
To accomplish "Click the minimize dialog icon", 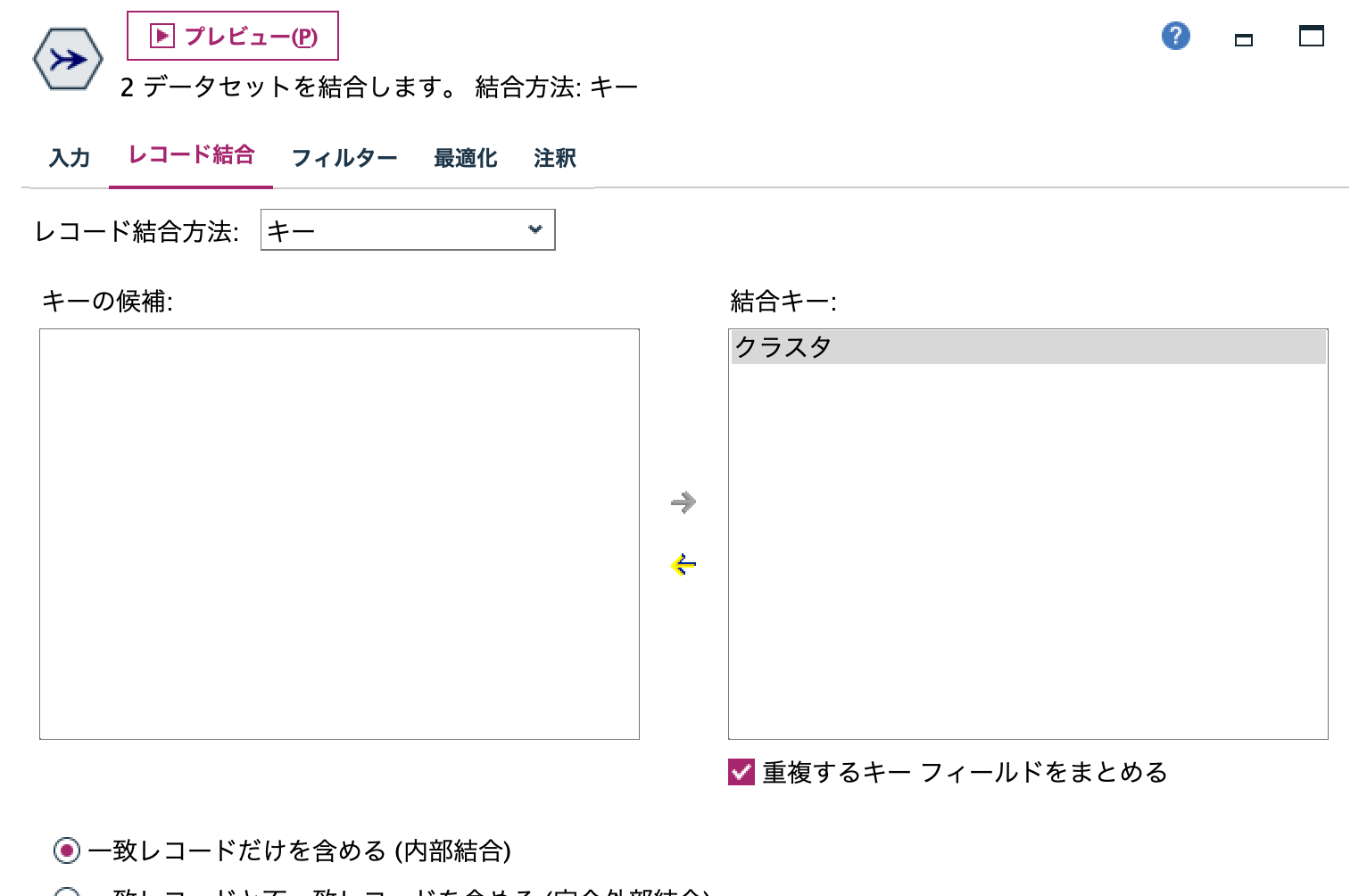I will (1244, 38).
